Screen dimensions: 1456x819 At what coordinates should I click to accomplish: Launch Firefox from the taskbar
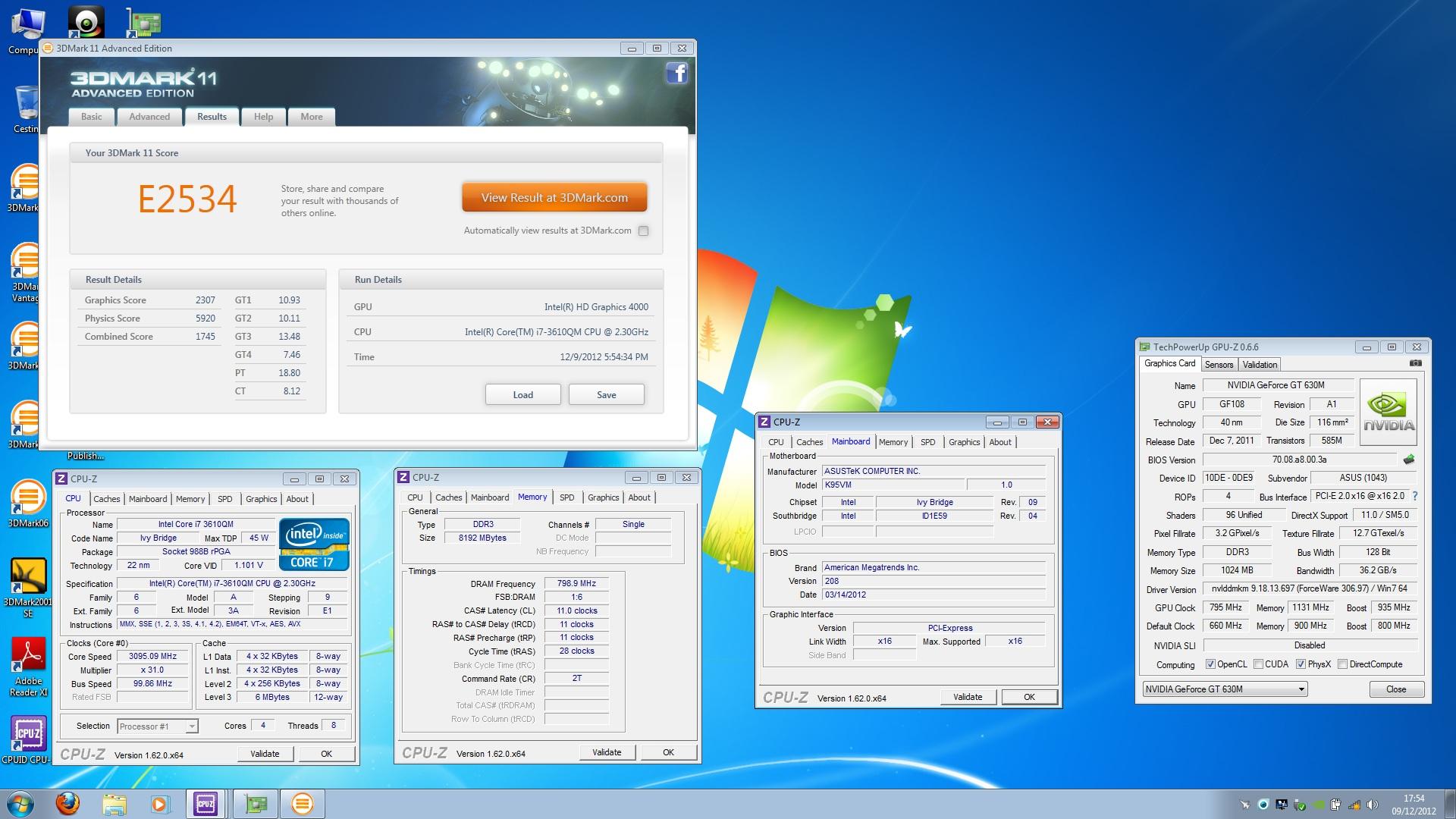(67, 803)
